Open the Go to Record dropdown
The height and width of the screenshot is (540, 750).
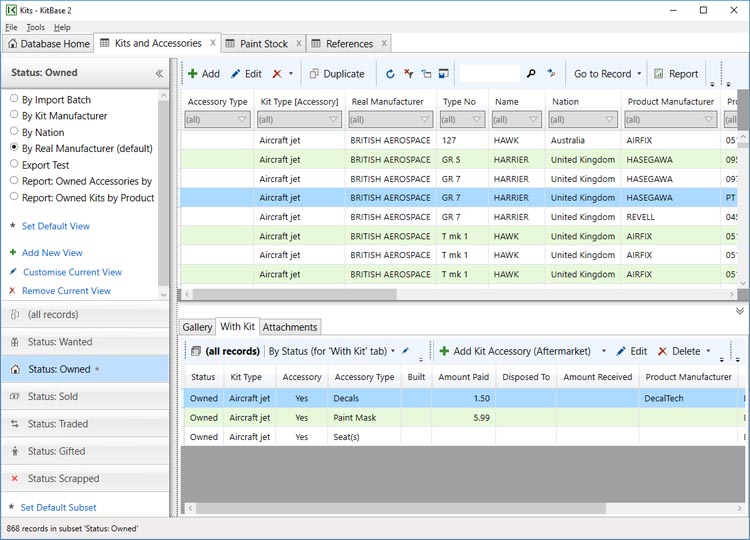639,74
